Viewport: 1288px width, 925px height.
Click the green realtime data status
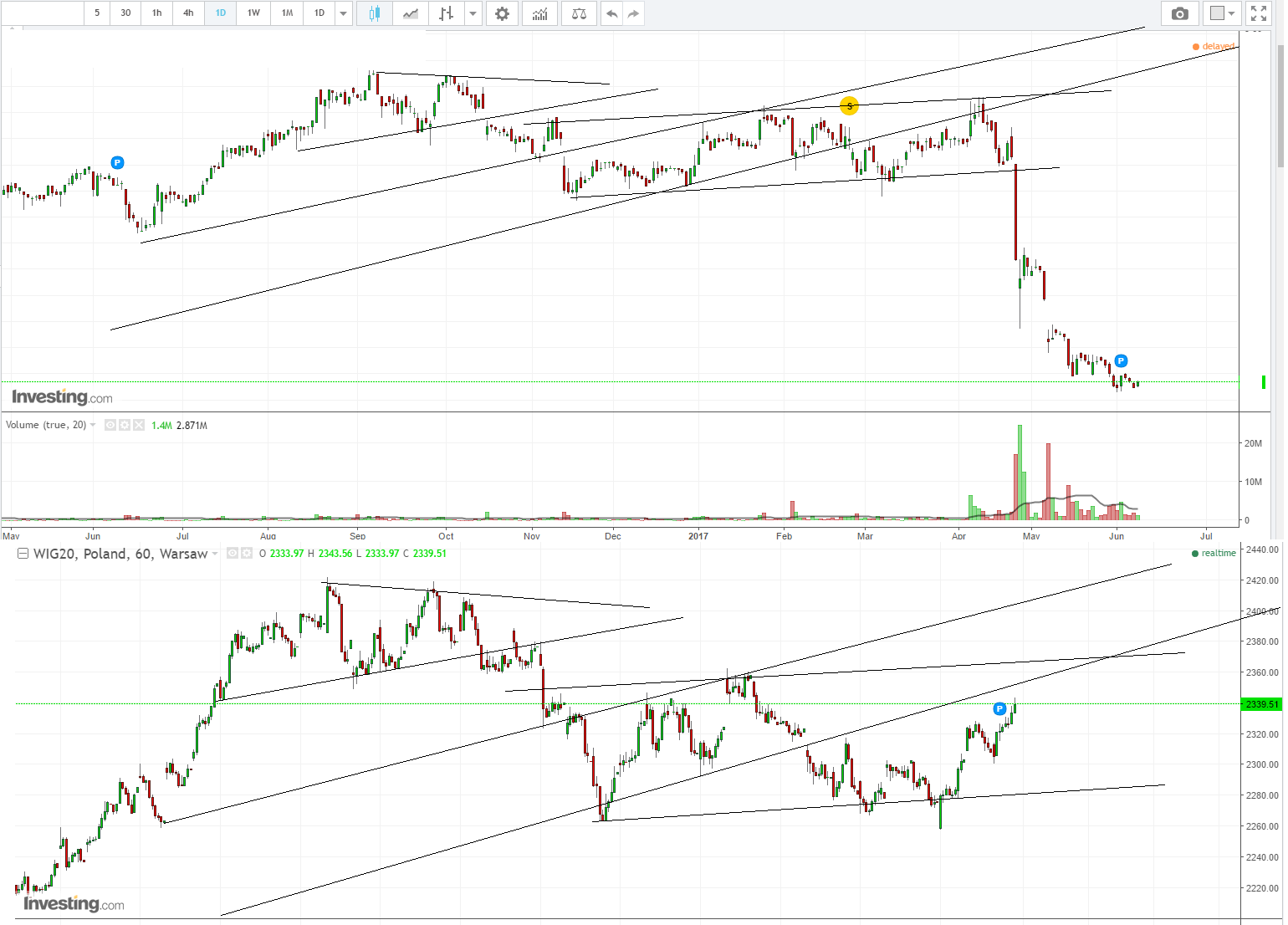coord(1214,553)
